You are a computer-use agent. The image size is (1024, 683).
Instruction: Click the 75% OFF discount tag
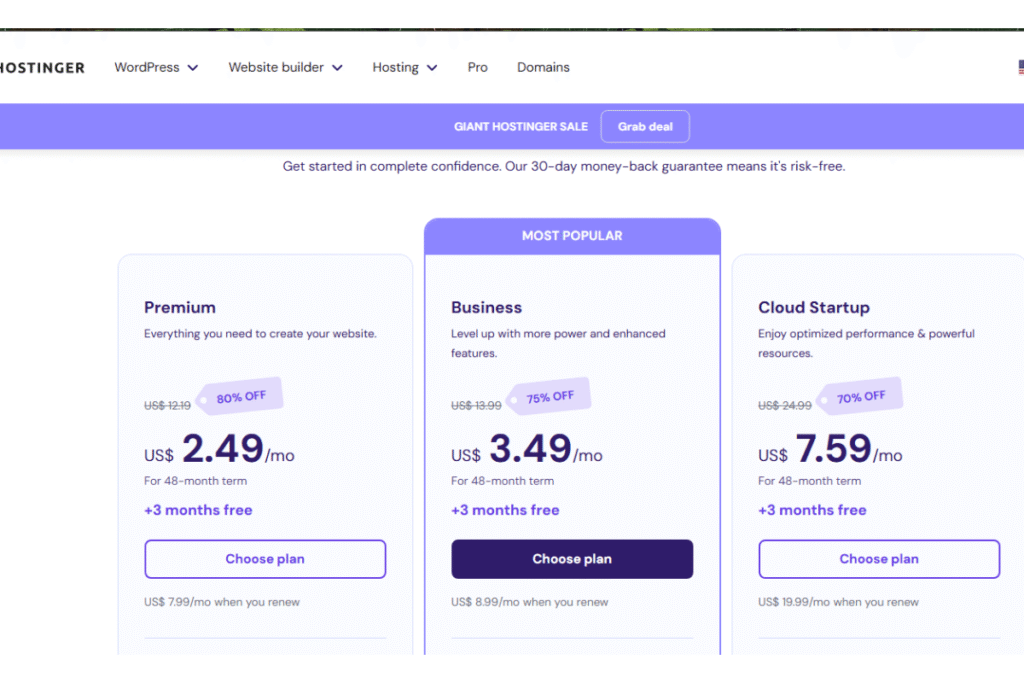point(549,396)
